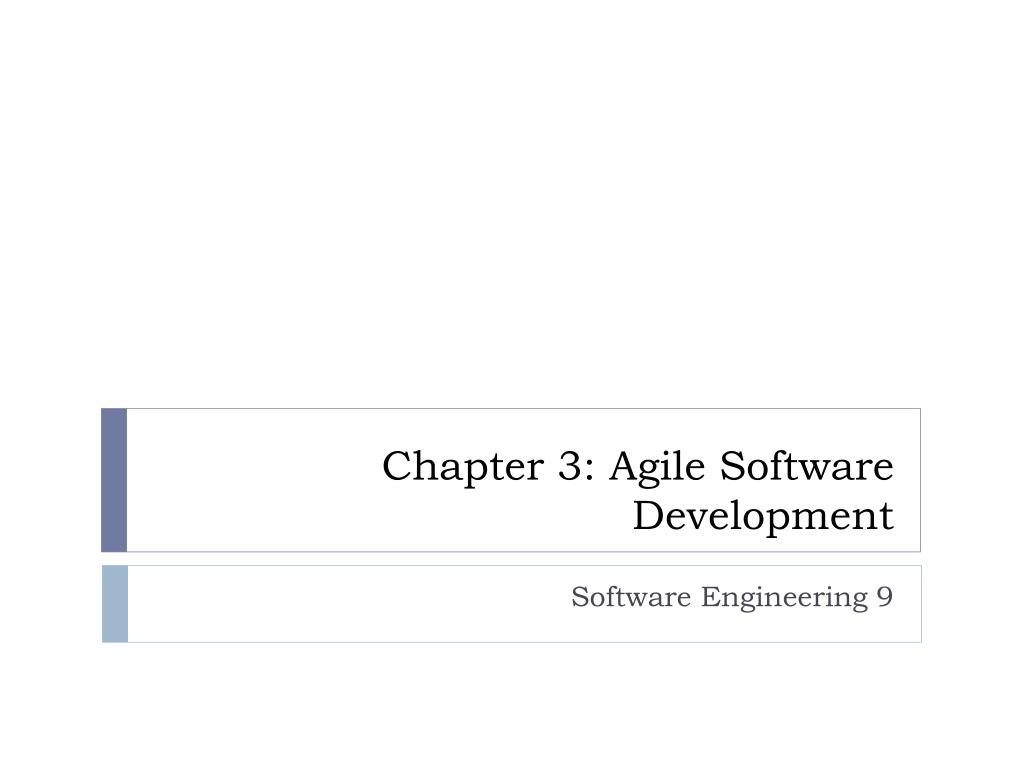
Task: Click the narrow gap between title and subtitle boxes
Action: pyautogui.click(x=512, y=558)
